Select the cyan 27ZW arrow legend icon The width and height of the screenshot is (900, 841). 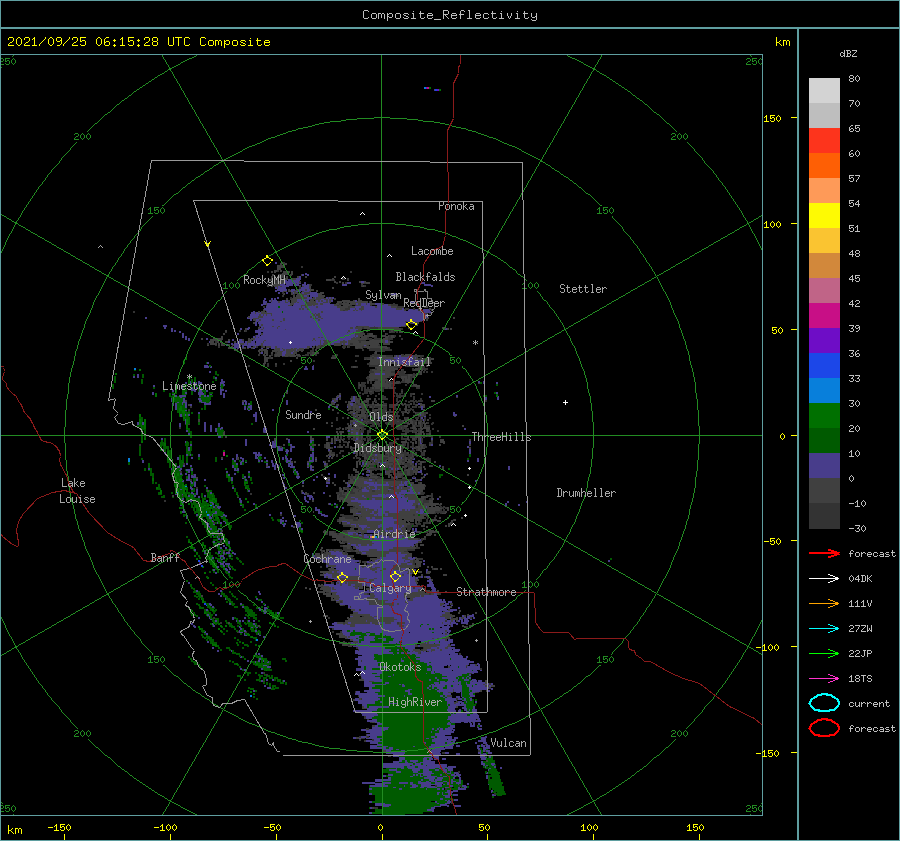824,629
